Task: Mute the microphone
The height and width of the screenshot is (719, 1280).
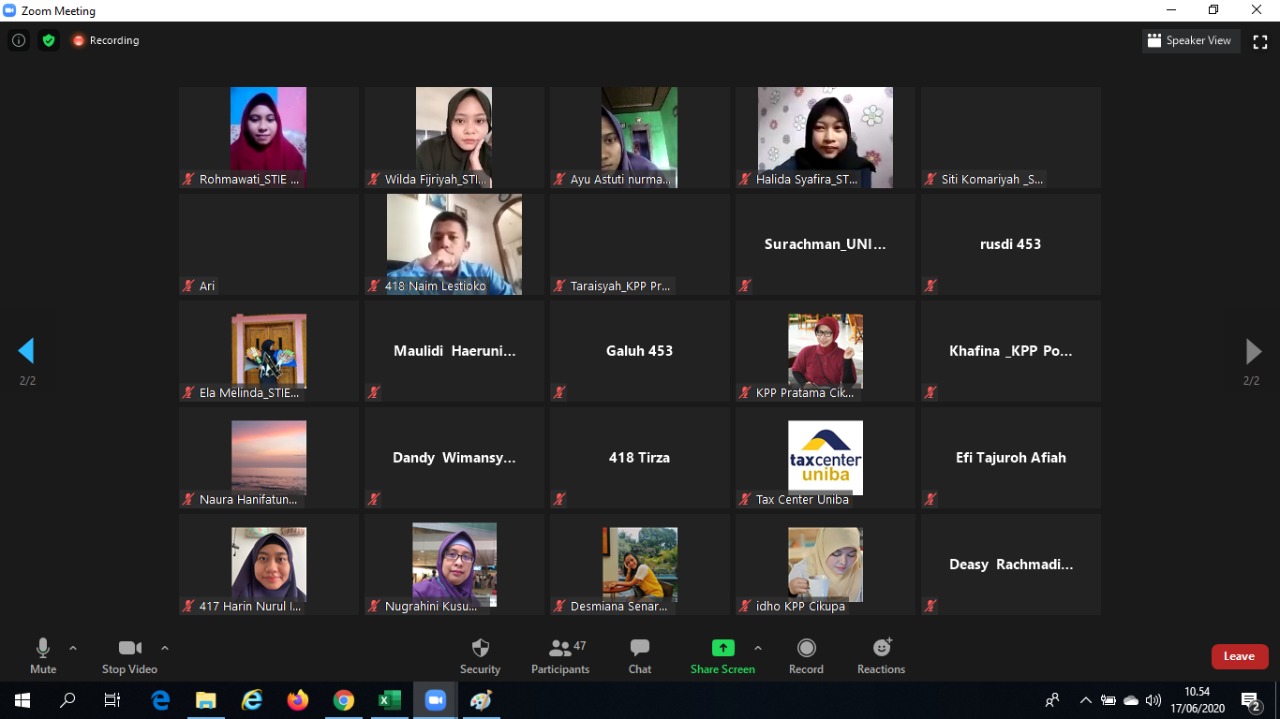Action: coord(43,655)
